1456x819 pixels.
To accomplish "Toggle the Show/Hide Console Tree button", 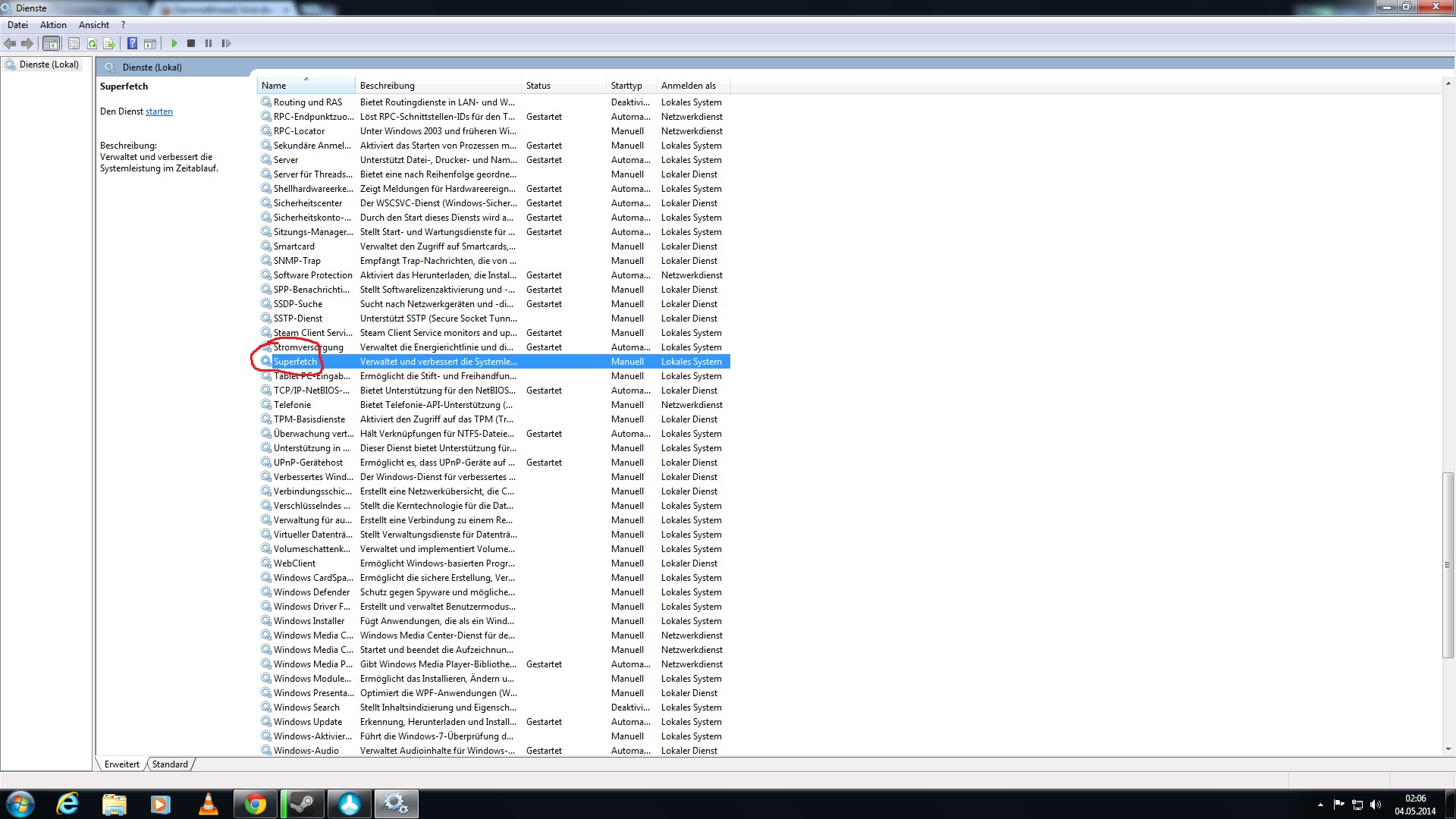I will tap(51, 43).
